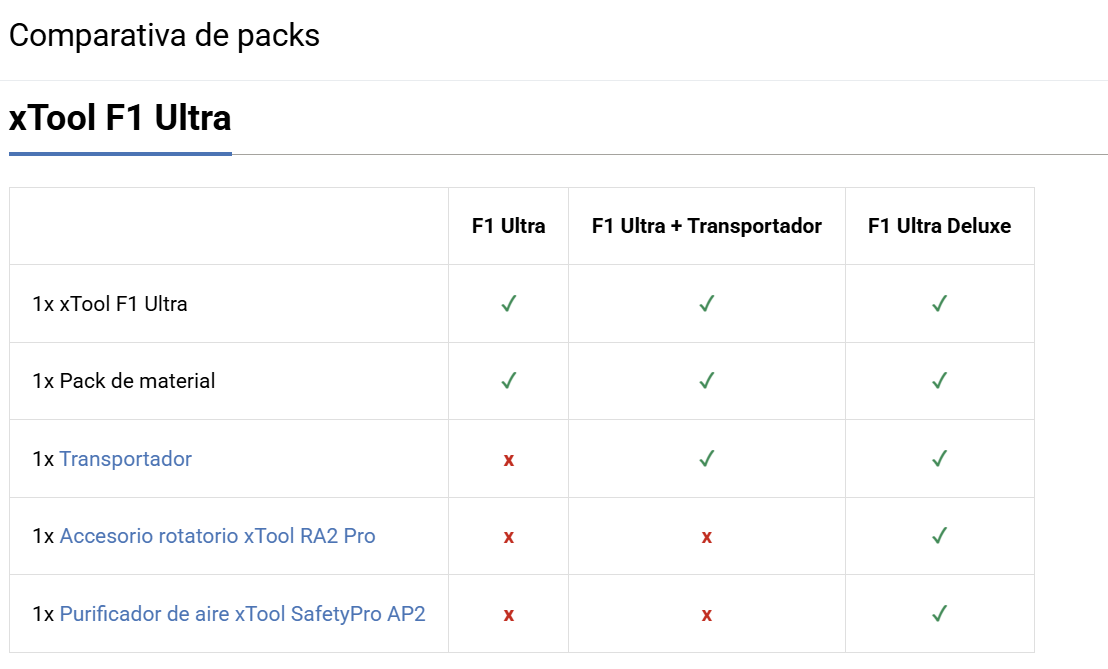
Task: Click the Comparativa de packs title
Action: click(164, 36)
